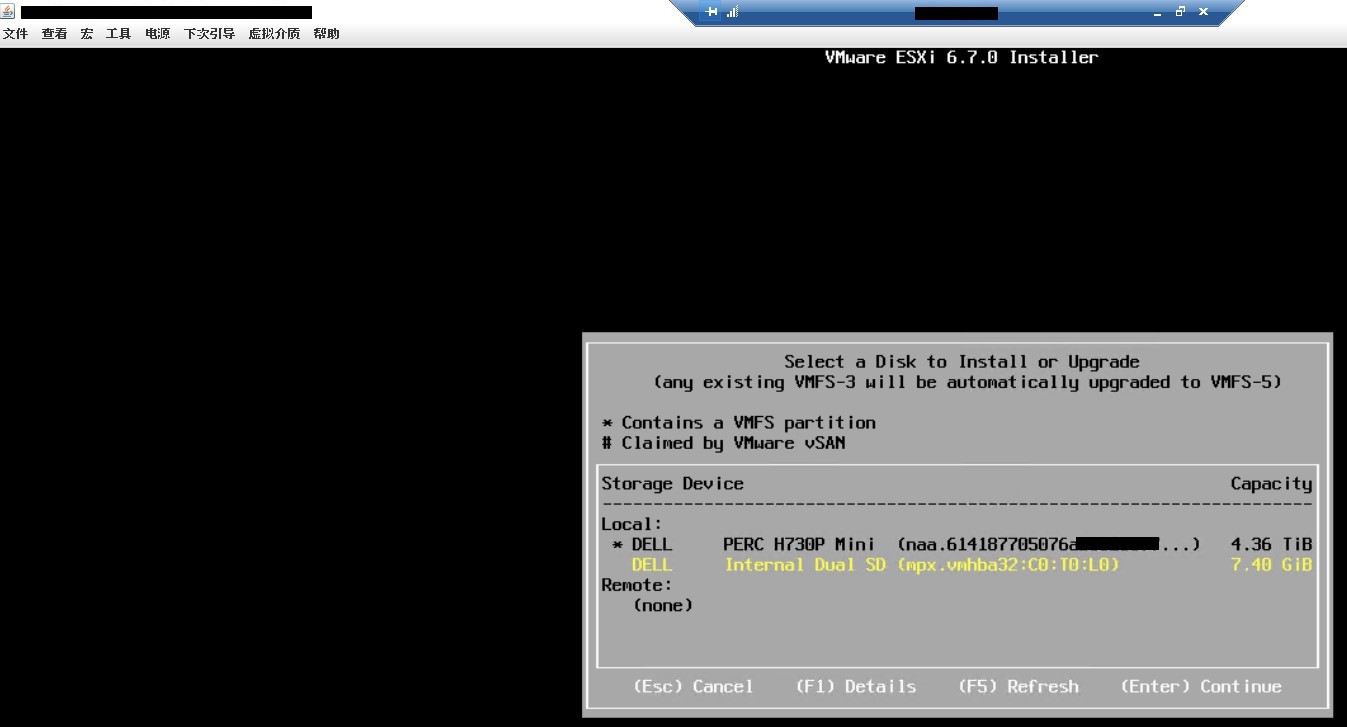The width and height of the screenshot is (1347, 727).
Task: Close the remote session from connection bar
Action: (1203, 12)
